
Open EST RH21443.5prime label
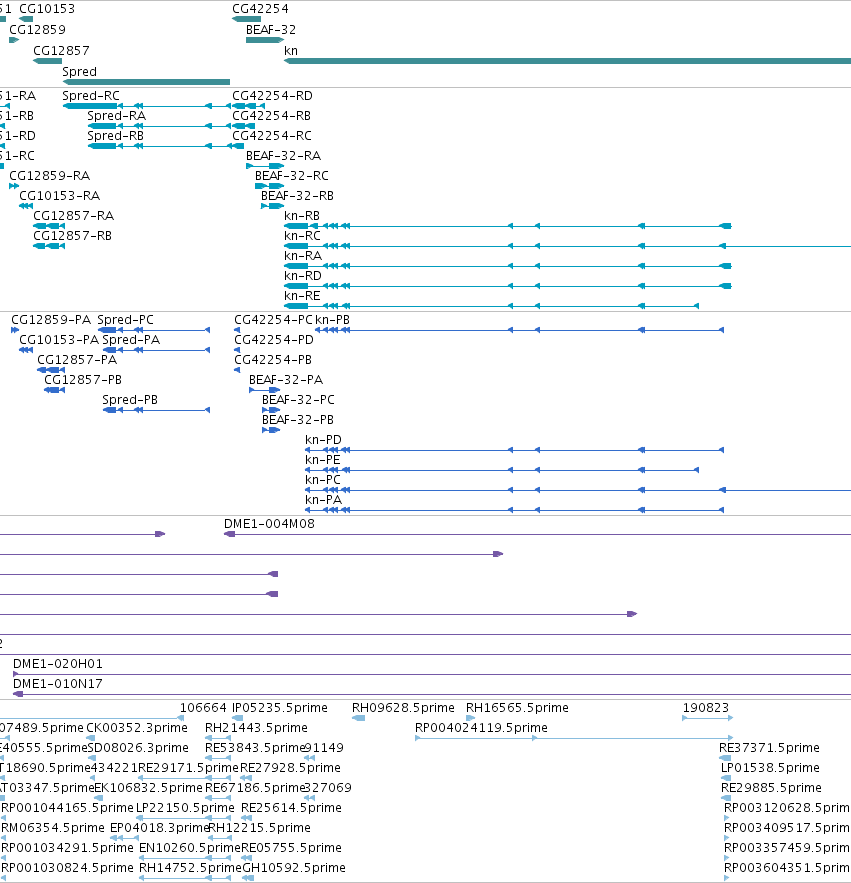(256, 728)
